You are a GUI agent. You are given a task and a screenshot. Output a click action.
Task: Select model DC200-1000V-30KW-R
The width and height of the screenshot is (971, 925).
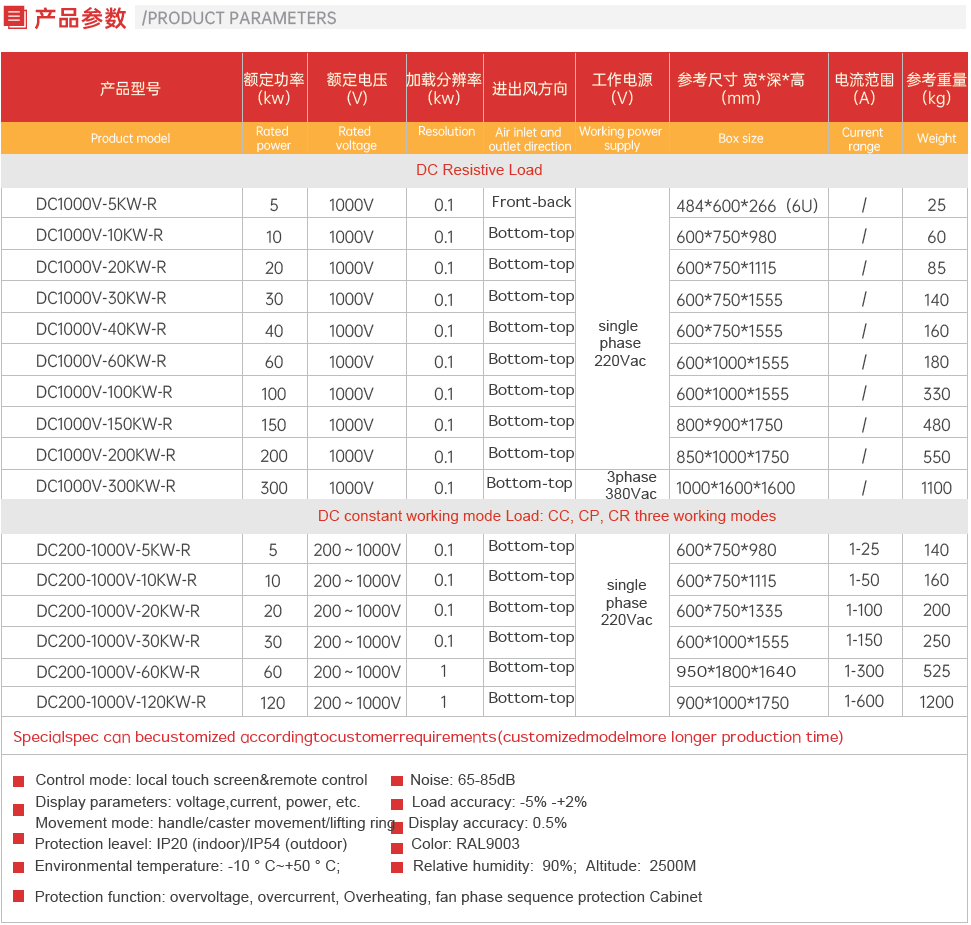pos(118,641)
